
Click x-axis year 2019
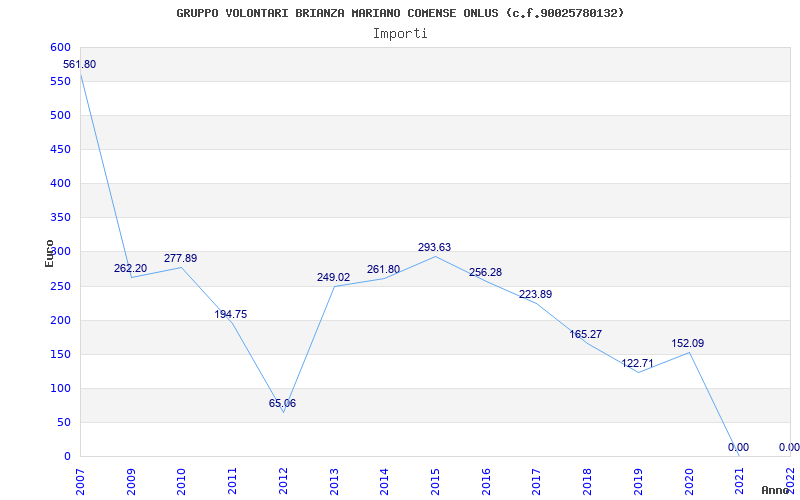tap(638, 482)
